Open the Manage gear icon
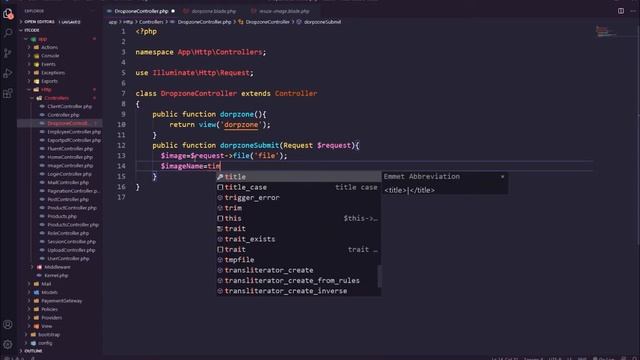 pos(8,344)
